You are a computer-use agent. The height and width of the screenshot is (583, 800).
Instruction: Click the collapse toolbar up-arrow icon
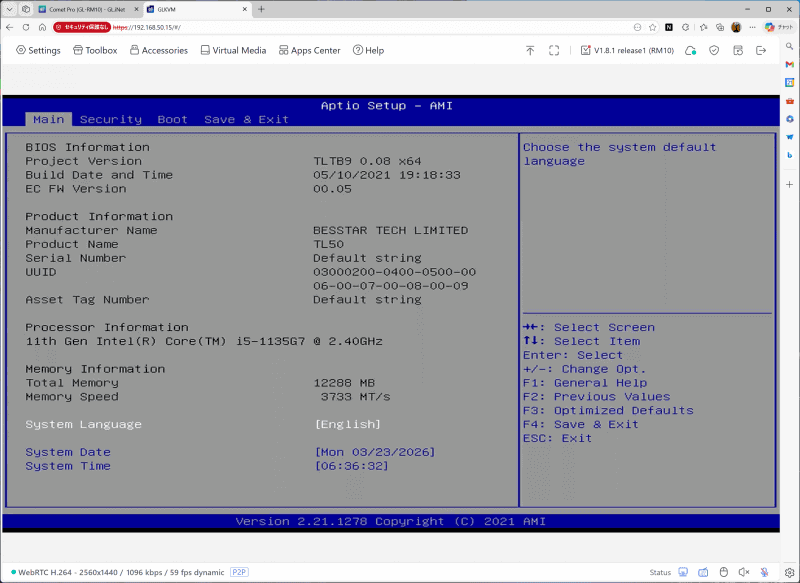[530, 50]
